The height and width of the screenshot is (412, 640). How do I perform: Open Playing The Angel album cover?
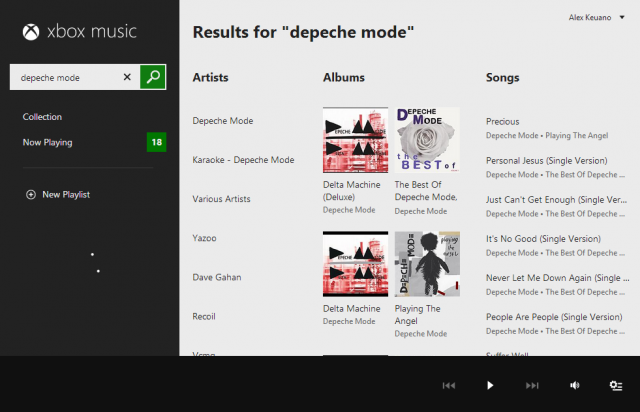[427, 264]
